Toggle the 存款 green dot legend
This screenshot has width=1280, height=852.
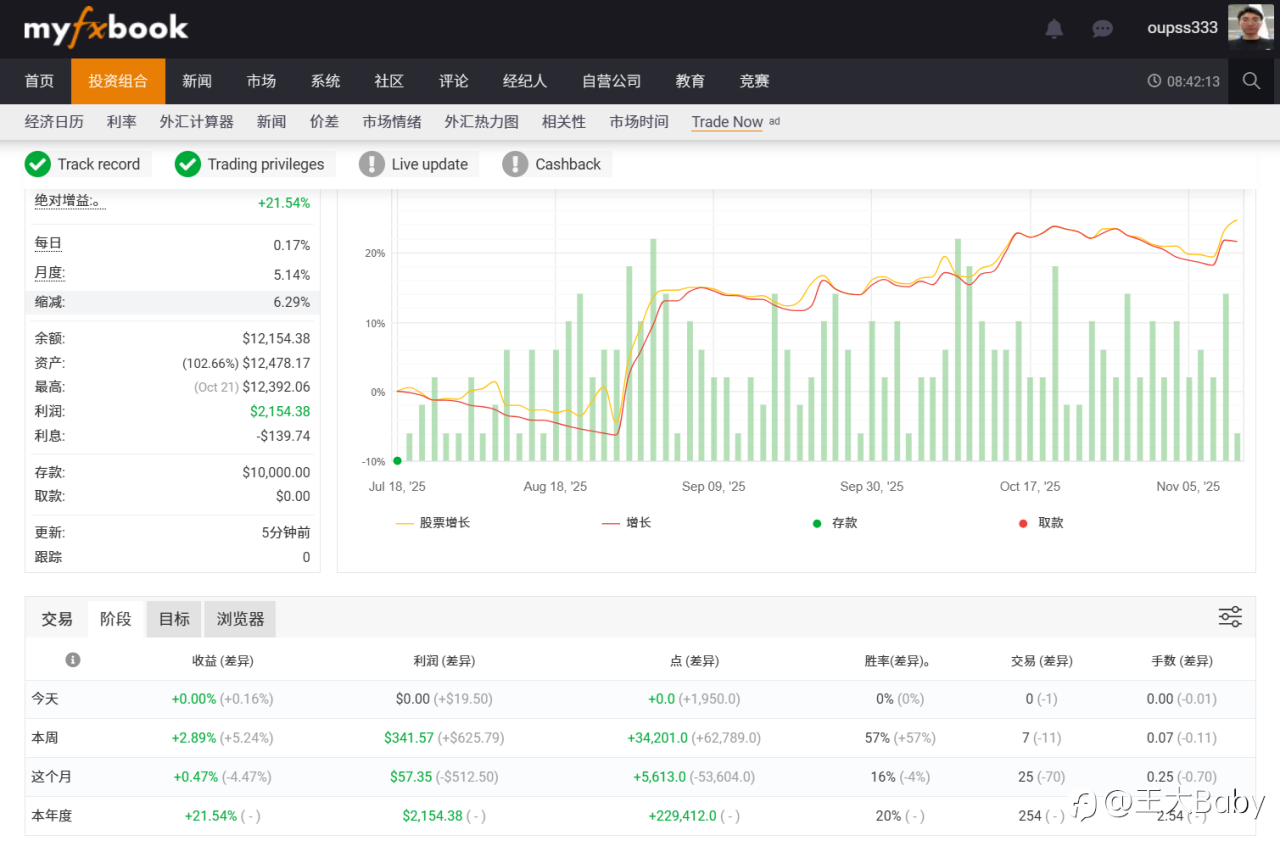835,522
